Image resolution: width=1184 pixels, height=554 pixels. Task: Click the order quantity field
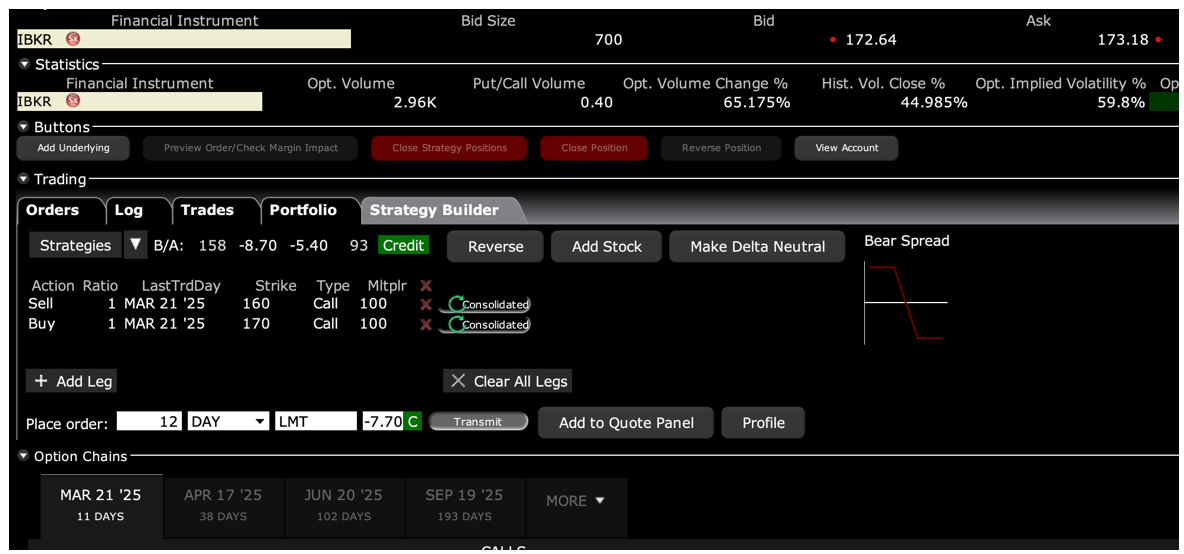click(149, 422)
